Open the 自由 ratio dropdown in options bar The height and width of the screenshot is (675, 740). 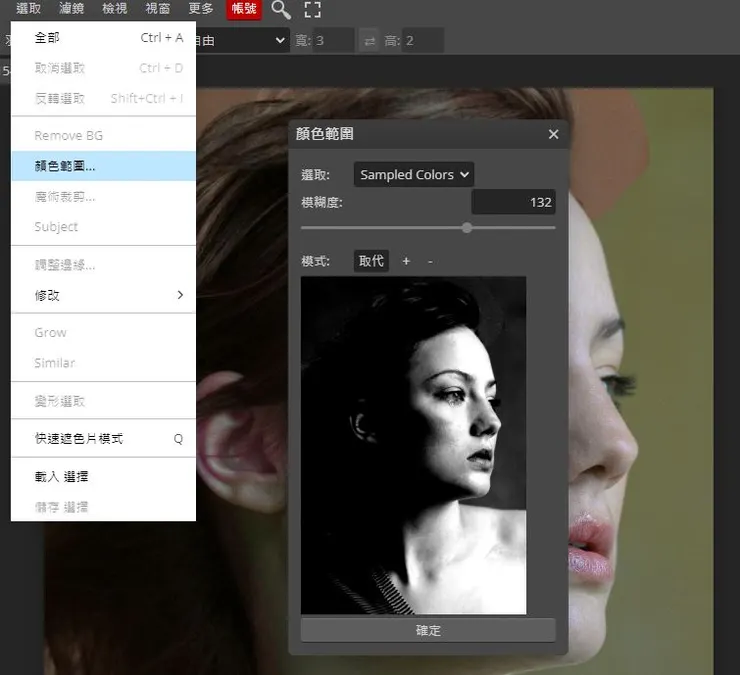coord(241,41)
